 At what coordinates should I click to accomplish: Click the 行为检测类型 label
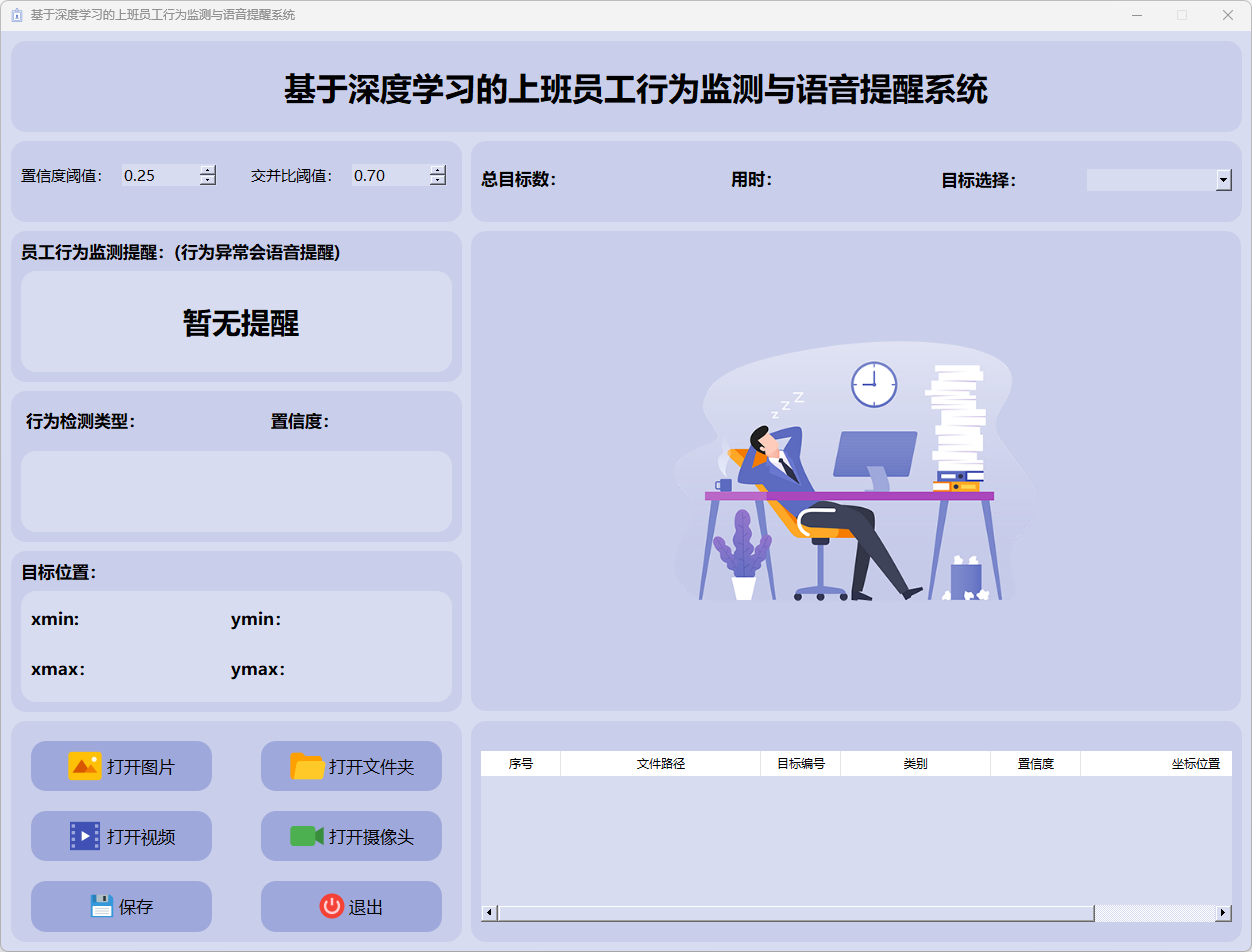coord(80,422)
